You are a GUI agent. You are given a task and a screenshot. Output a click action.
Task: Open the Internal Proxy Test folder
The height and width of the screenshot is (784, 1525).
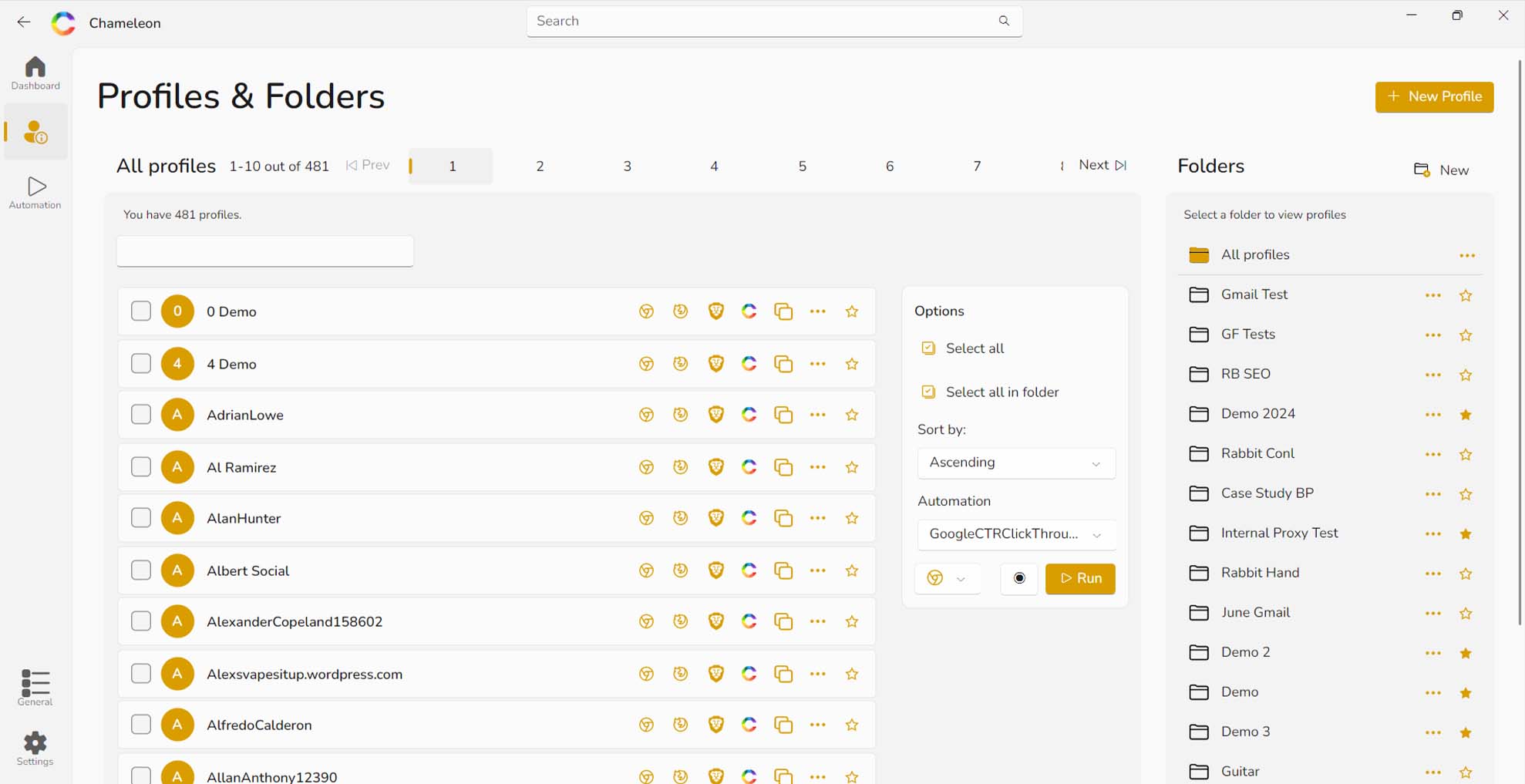[1280, 533]
